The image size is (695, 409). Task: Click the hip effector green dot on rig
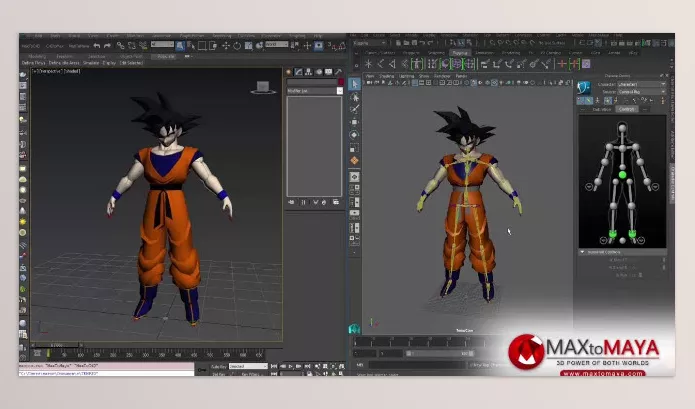pos(621,176)
